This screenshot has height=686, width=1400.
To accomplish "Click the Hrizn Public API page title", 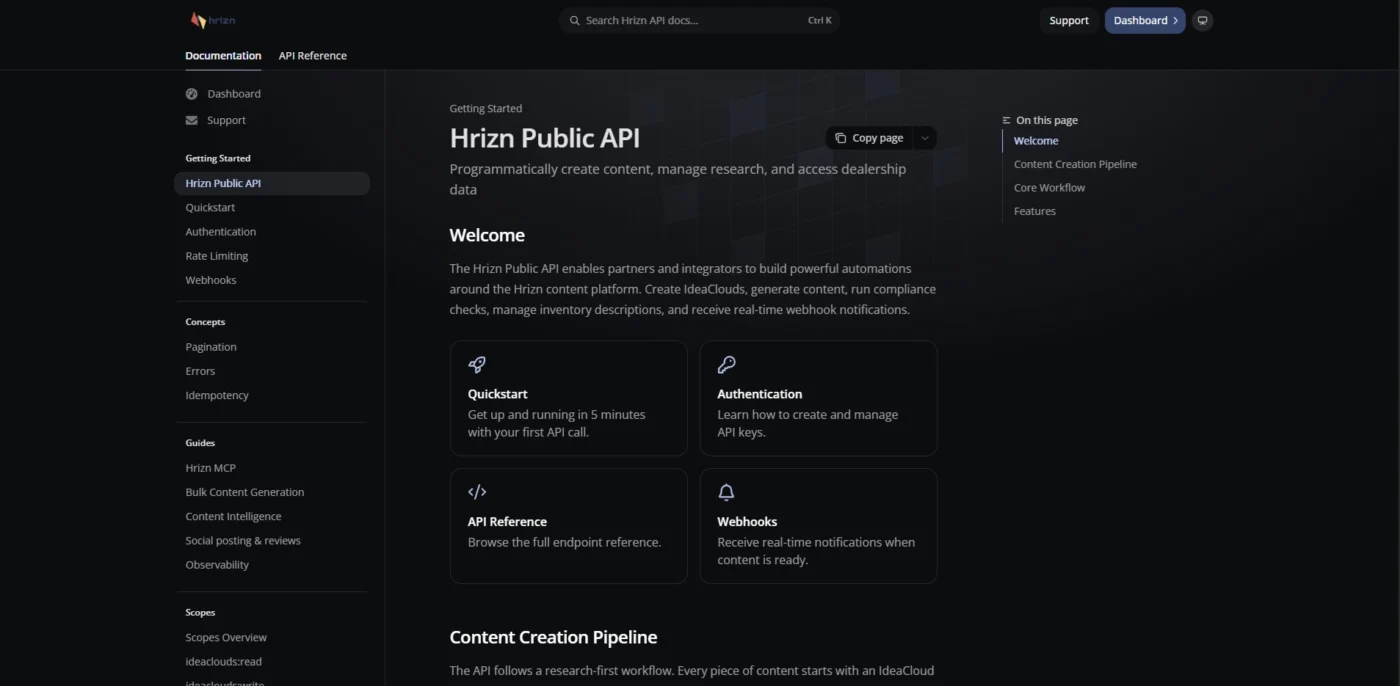I will point(545,138).
